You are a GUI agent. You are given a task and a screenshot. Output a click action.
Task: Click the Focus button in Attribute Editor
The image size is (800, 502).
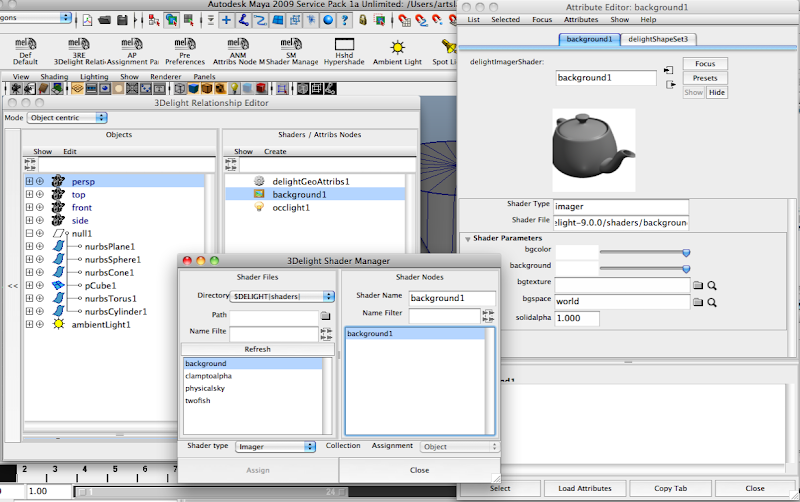pos(705,64)
